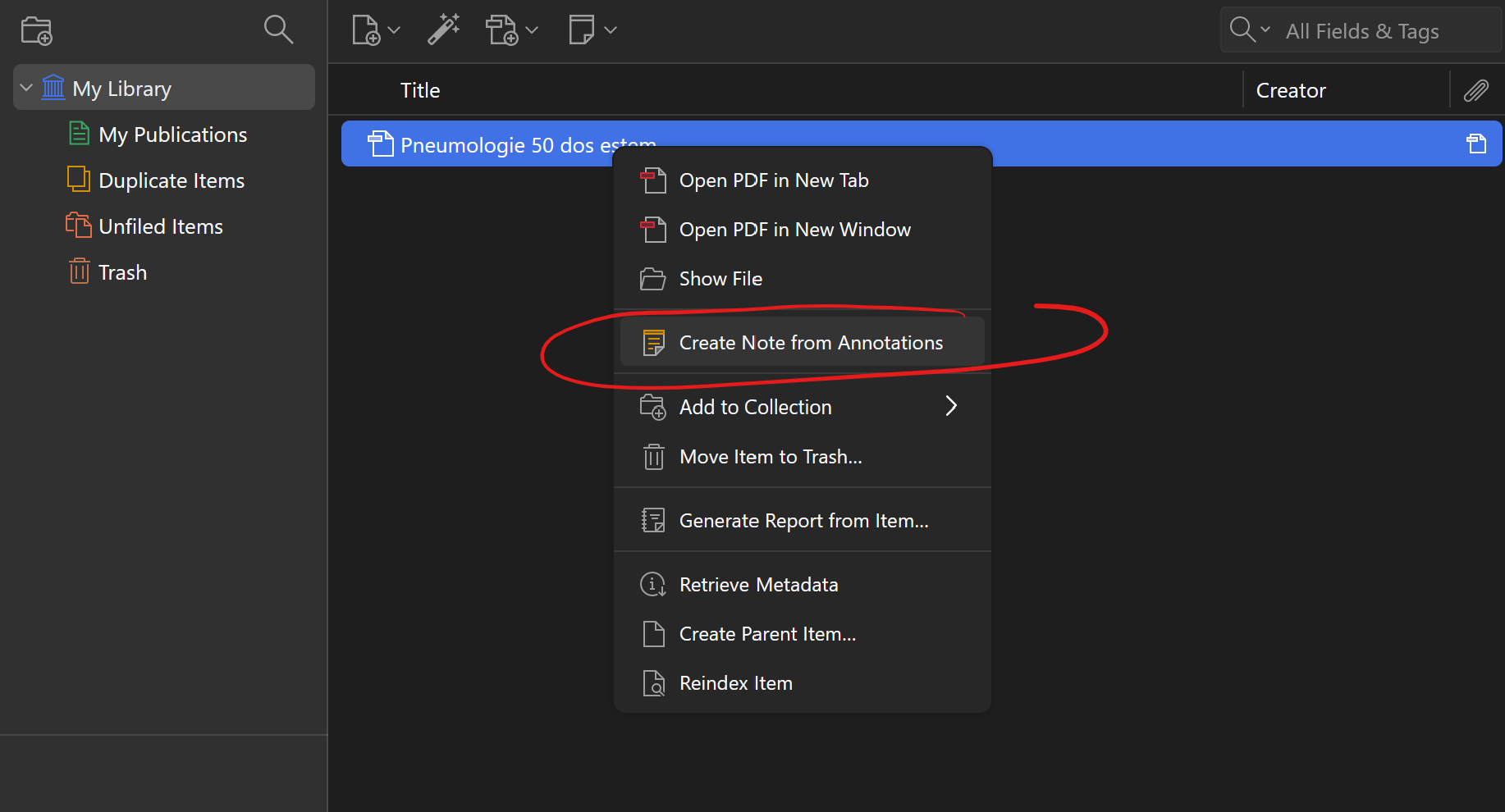Viewport: 1505px width, 812px height.
Task: Open Unfiled Items in the sidebar
Action: (161, 226)
